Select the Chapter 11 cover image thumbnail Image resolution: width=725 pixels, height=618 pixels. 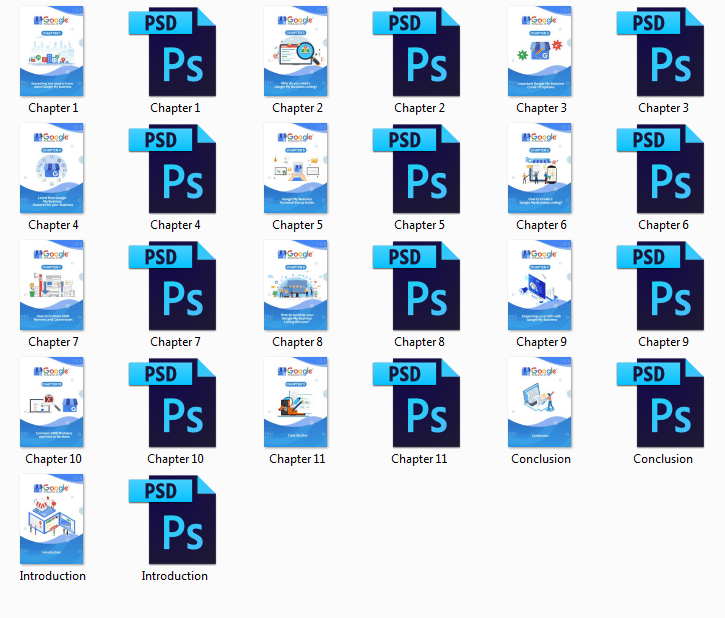(296, 403)
